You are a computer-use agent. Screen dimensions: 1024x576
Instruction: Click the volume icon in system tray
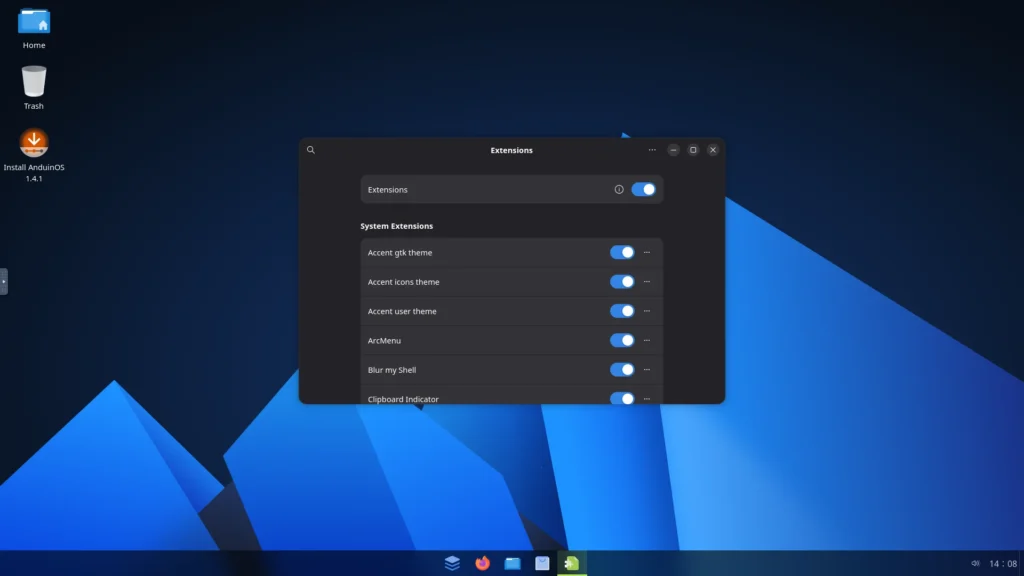click(x=975, y=563)
